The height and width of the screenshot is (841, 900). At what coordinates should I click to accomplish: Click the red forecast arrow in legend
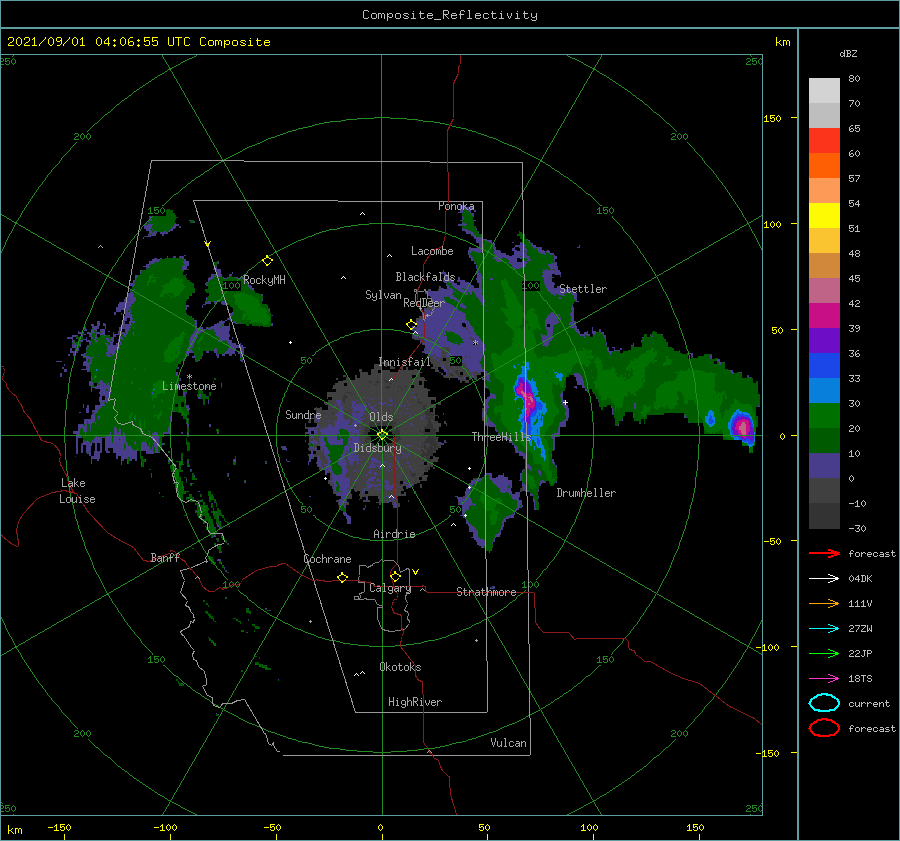(x=824, y=553)
